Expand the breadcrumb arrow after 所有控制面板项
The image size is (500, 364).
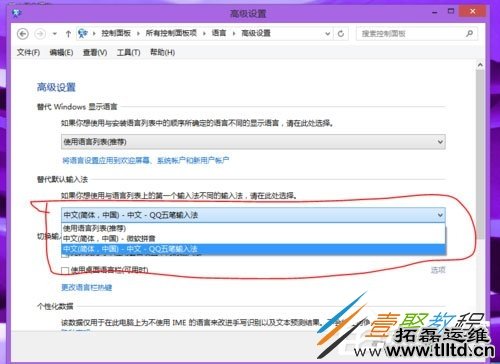(x=204, y=34)
